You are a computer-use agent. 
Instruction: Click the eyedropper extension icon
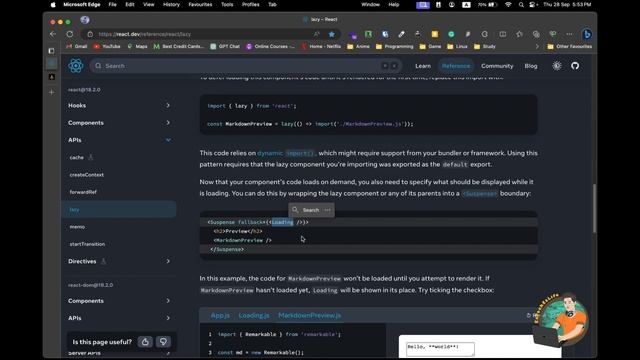(402, 34)
